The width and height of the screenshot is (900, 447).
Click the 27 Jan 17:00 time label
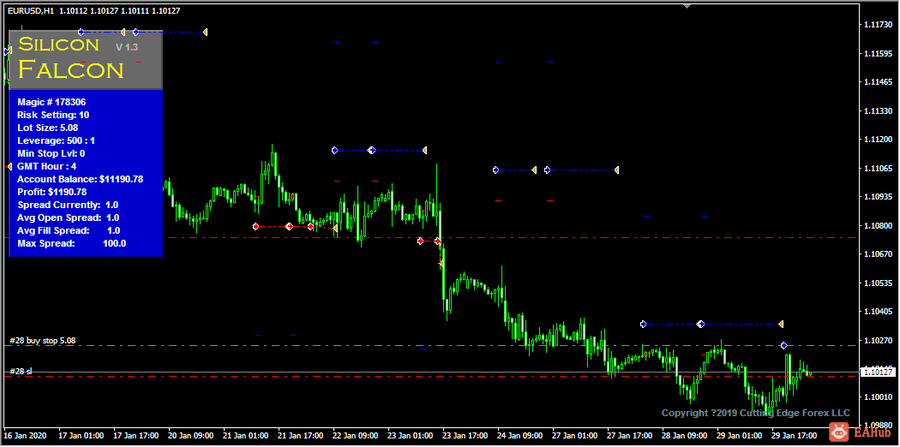[x=629, y=436]
